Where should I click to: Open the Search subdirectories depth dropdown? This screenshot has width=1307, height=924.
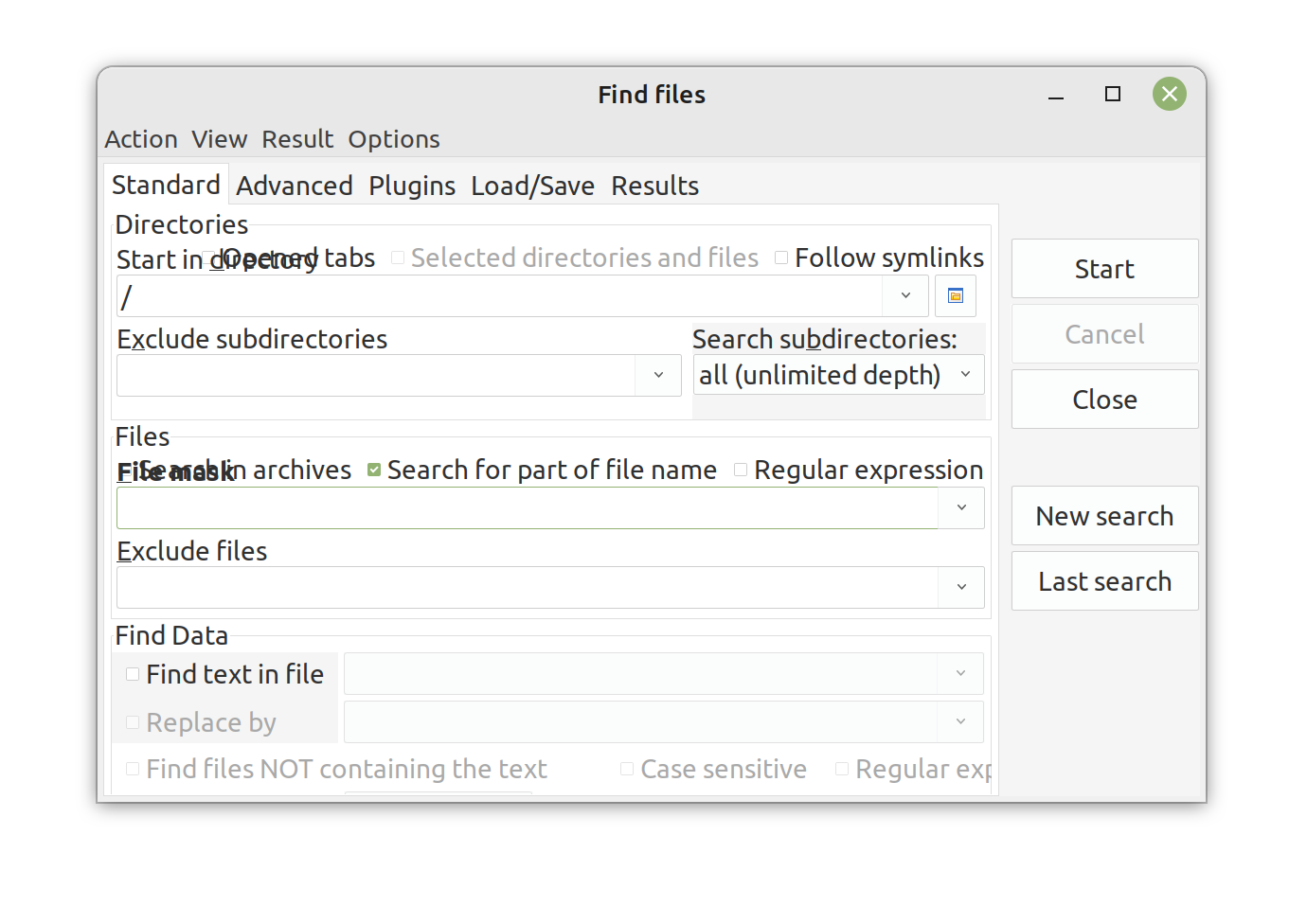click(967, 375)
